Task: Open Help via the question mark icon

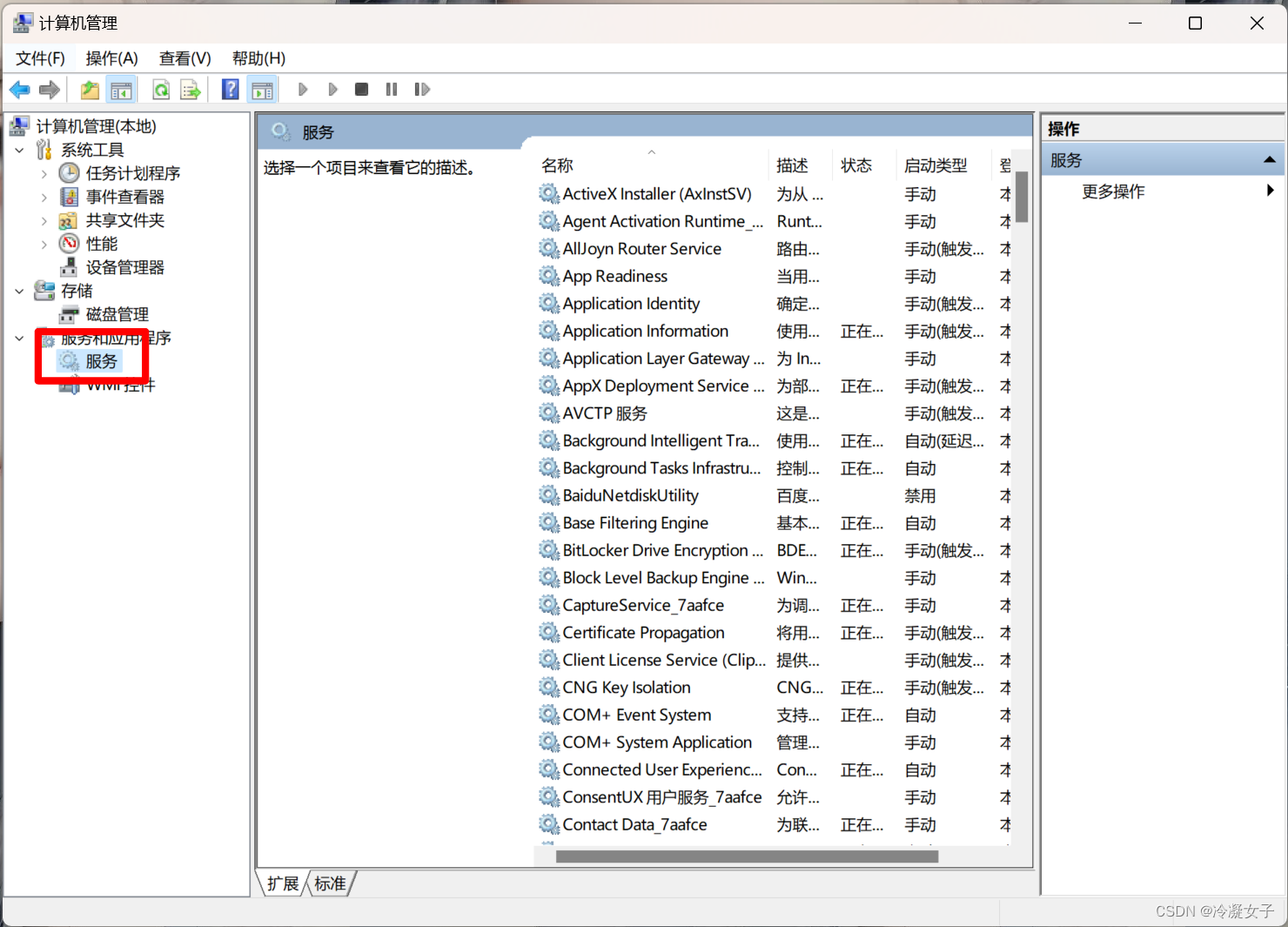Action: 231,90
